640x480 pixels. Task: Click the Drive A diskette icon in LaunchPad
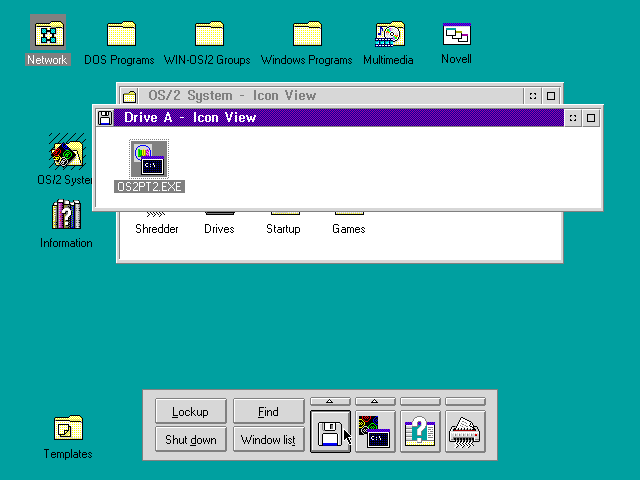(x=330, y=432)
